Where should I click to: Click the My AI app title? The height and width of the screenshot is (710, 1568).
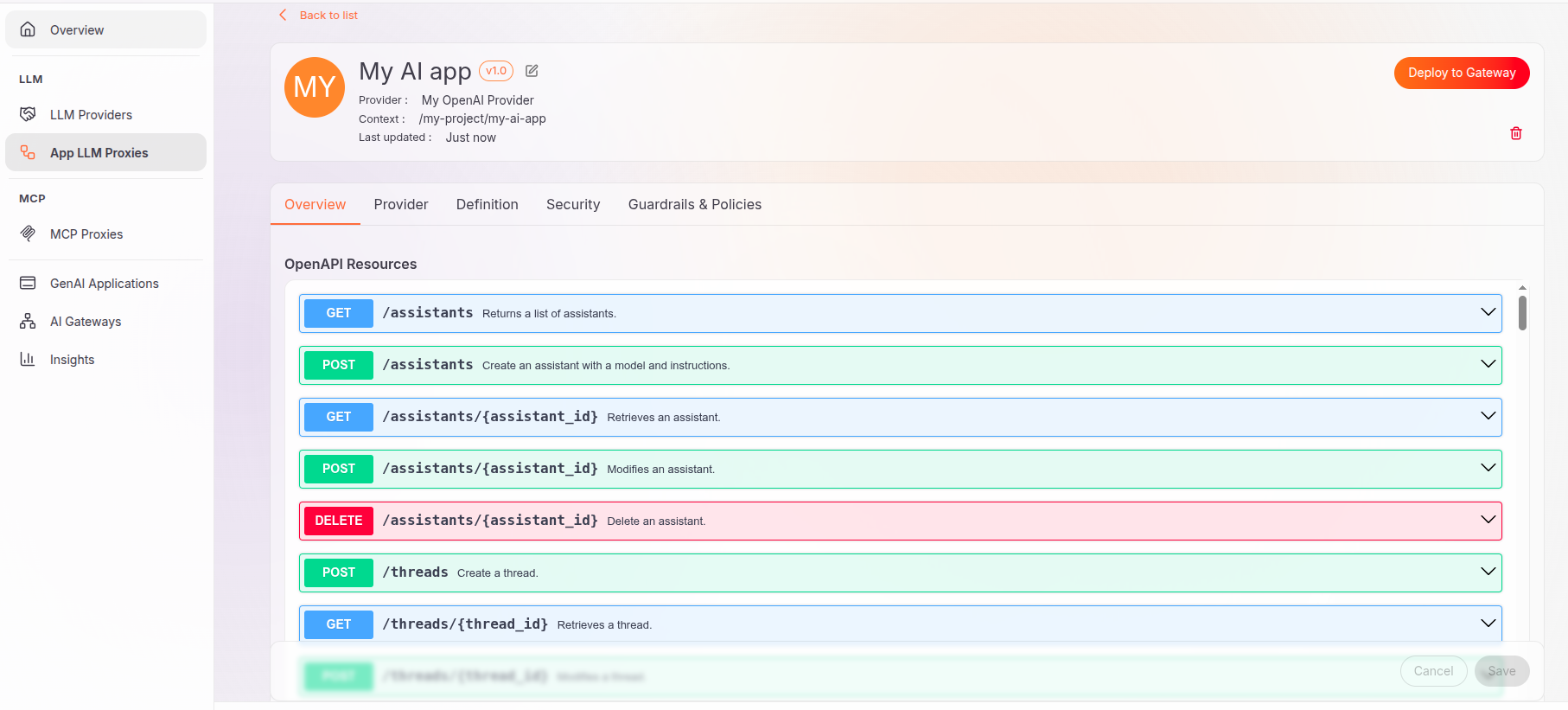point(415,71)
